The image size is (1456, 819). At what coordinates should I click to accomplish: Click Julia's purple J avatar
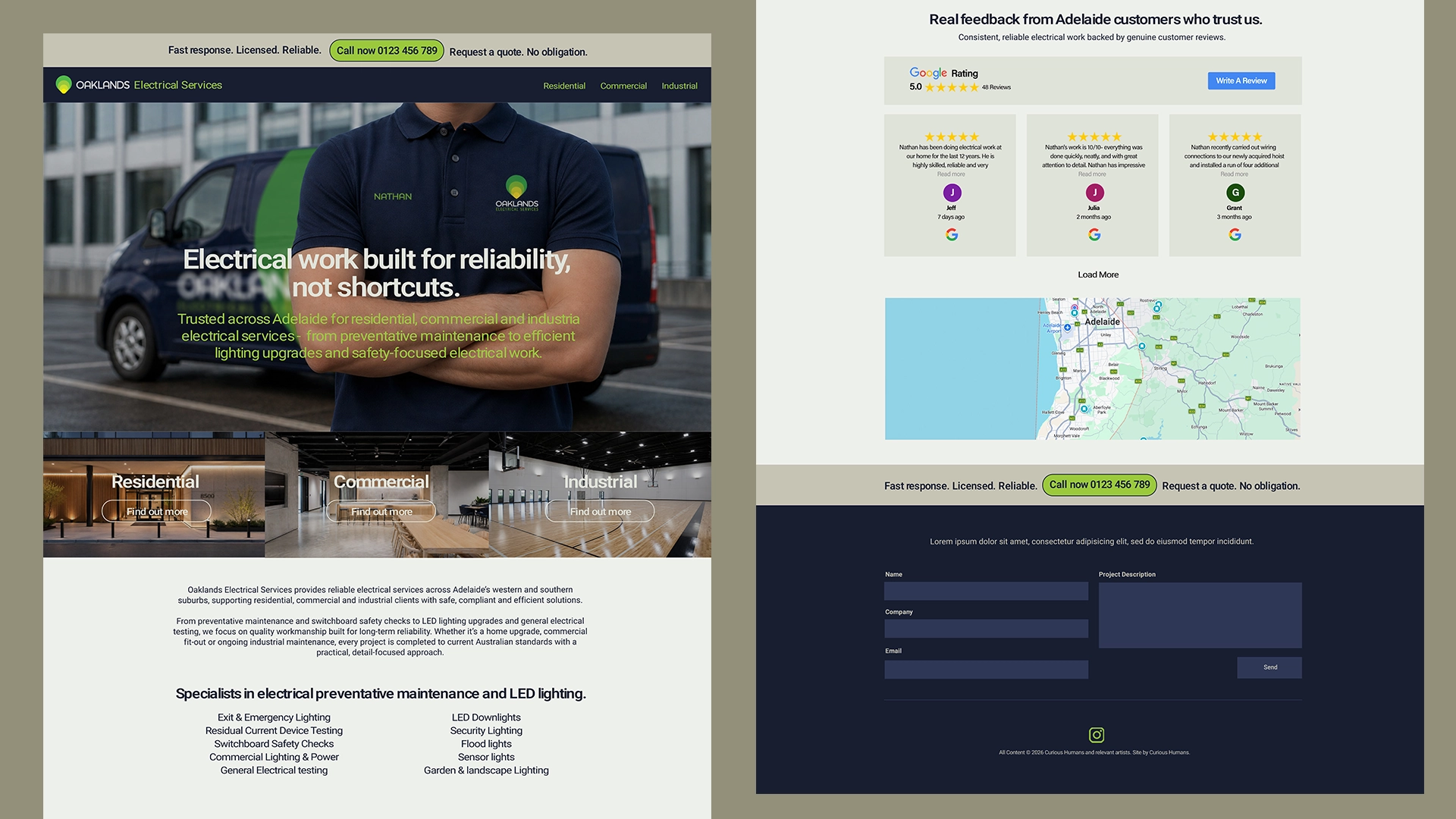point(1095,193)
